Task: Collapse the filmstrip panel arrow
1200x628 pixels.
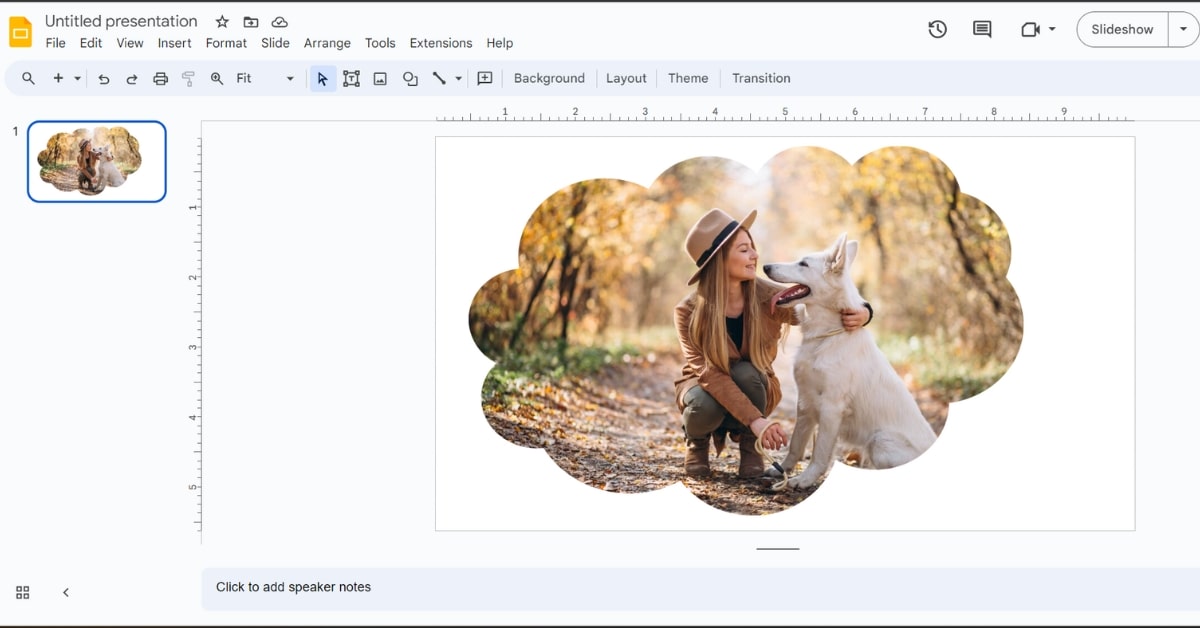Action: pos(66,592)
